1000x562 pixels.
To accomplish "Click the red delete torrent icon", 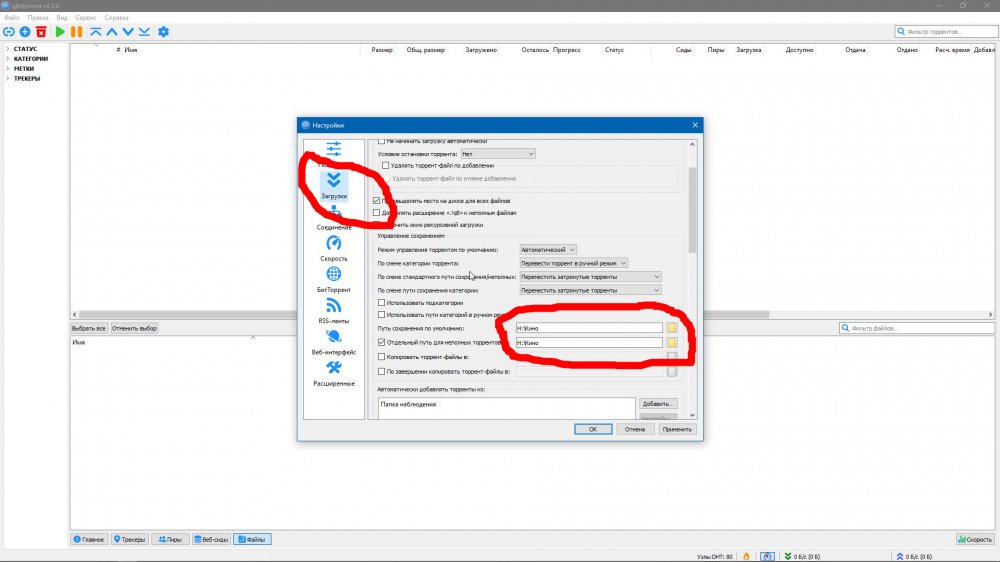I will pos(41,32).
